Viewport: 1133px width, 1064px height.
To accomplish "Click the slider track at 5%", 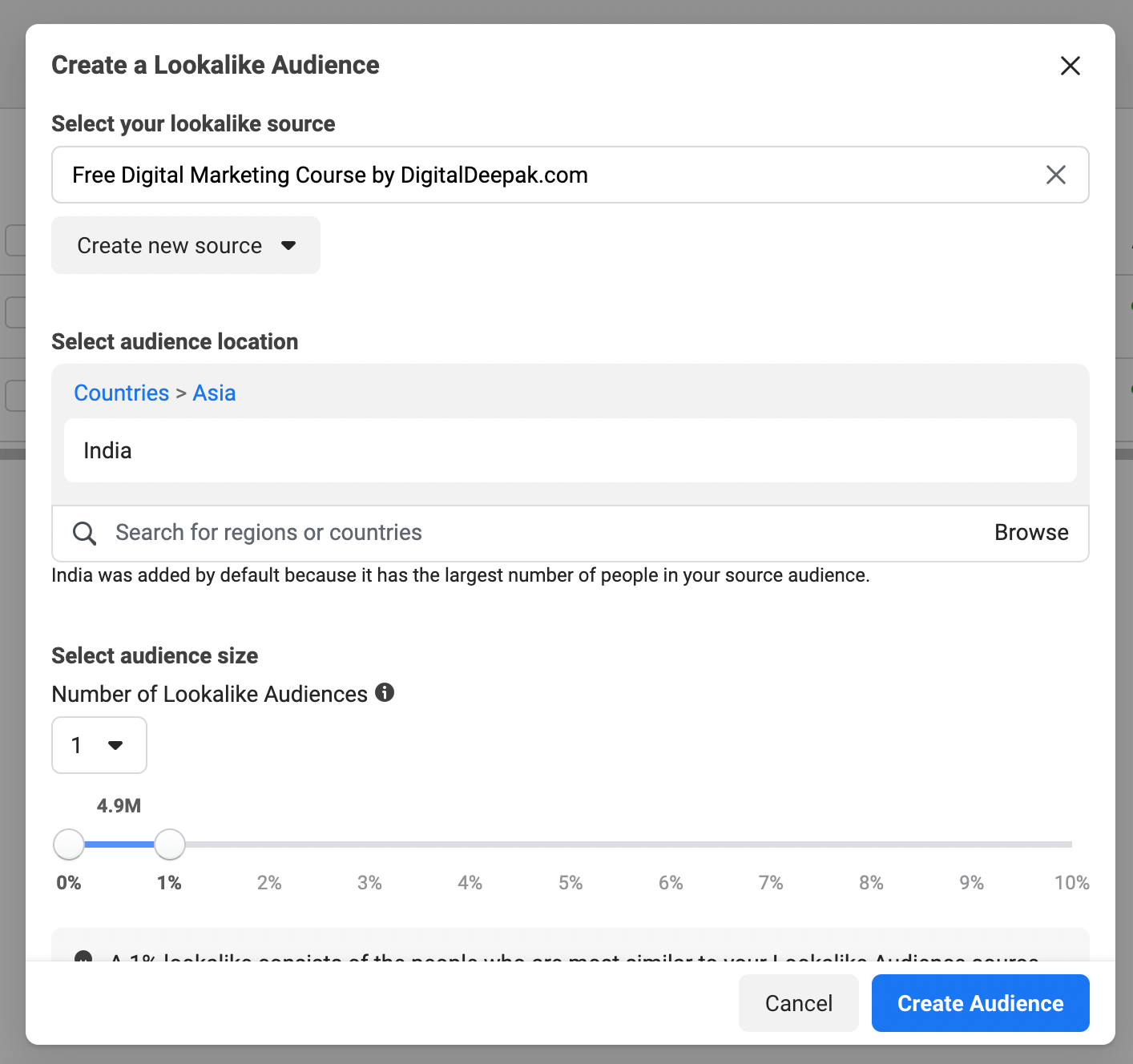I will pos(571,844).
